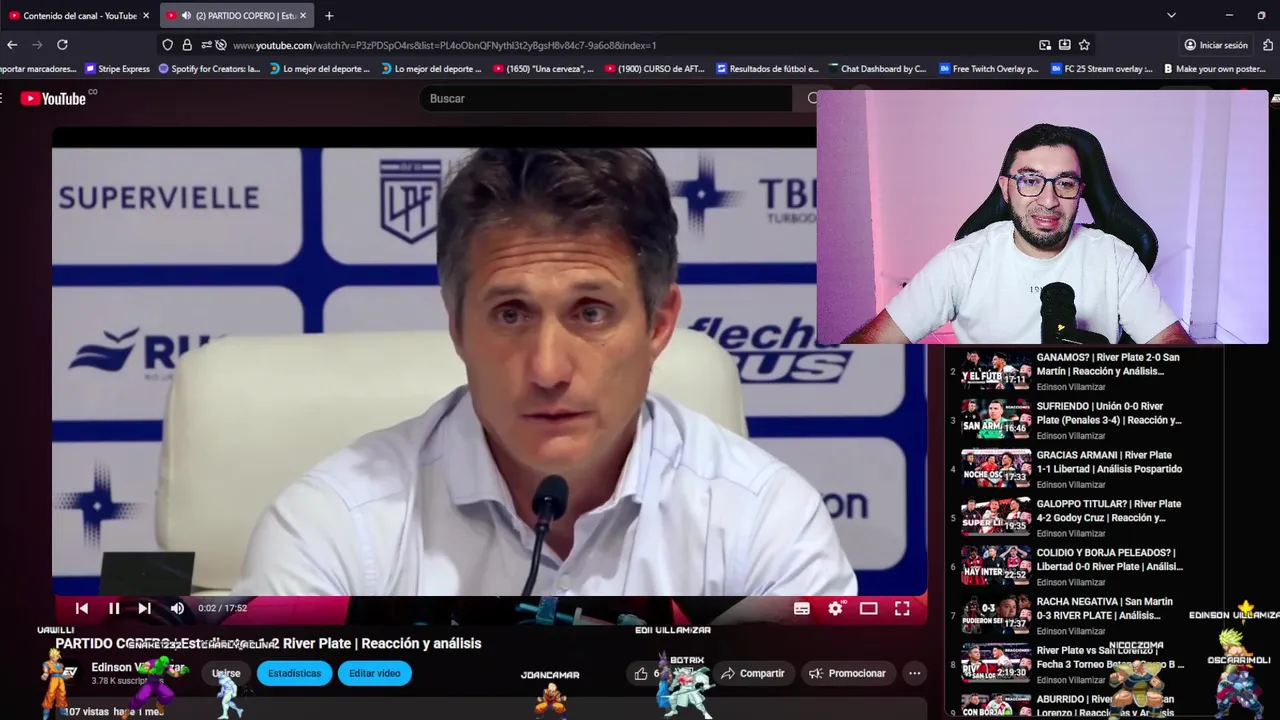This screenshot has height=720, width=1280.
Task: Open the Spotify for Creators bookmark
Action: tap(209, 69)
